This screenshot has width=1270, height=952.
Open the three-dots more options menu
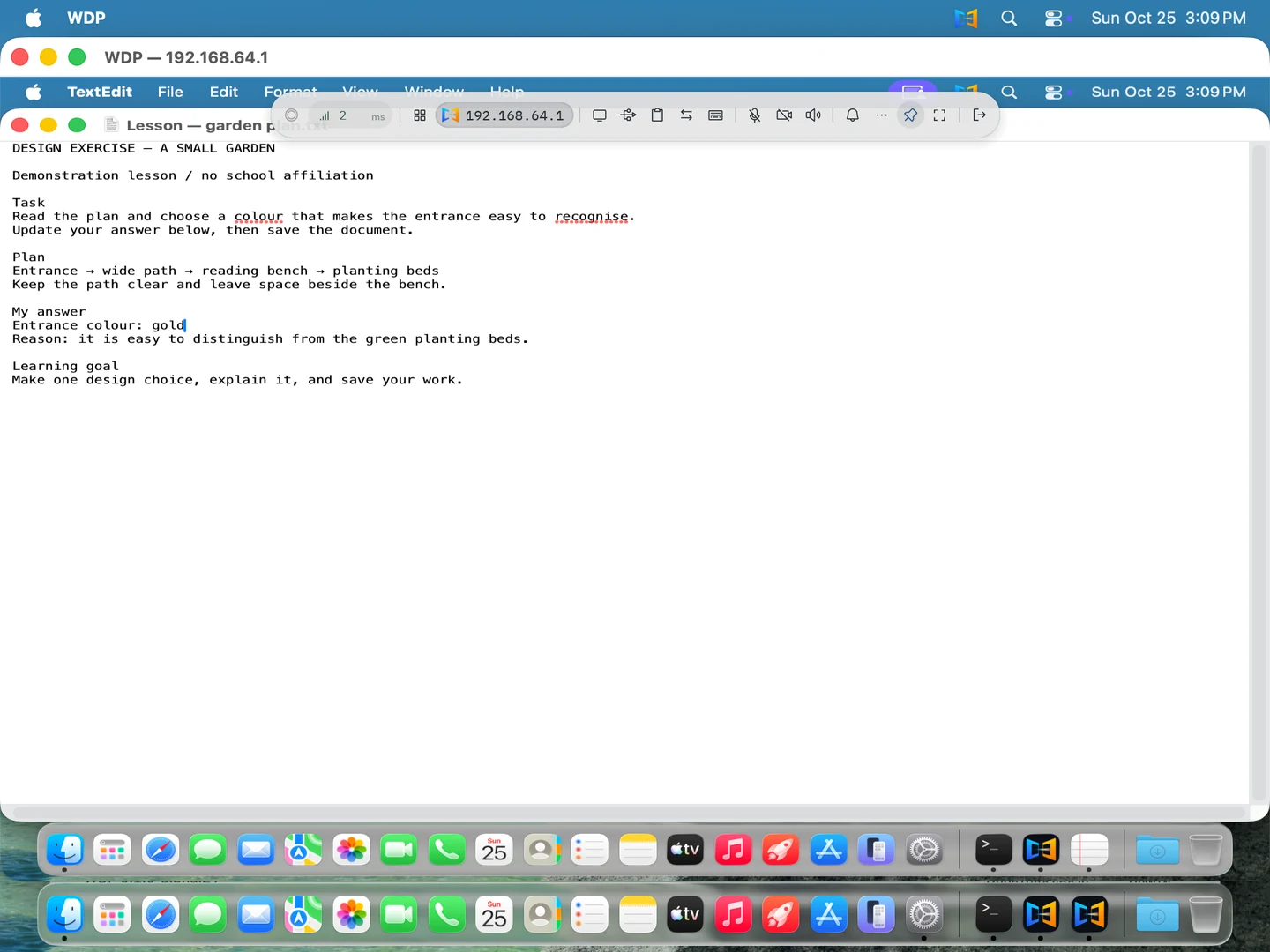881,115
